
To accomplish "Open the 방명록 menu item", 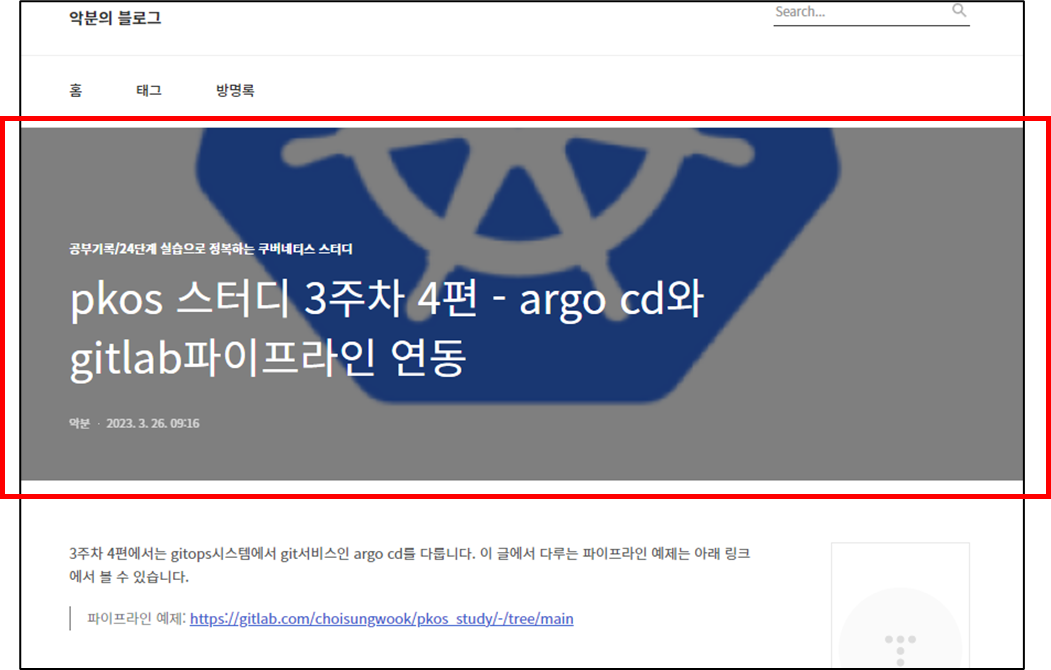I will [x=235, y=90].
